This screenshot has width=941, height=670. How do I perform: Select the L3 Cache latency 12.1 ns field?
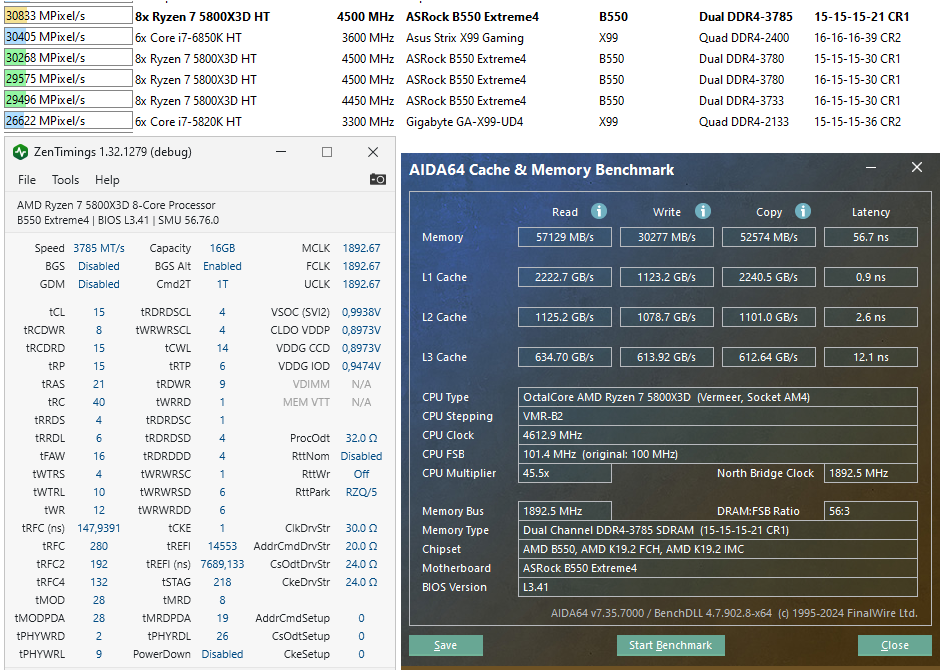tap(871, 357)
